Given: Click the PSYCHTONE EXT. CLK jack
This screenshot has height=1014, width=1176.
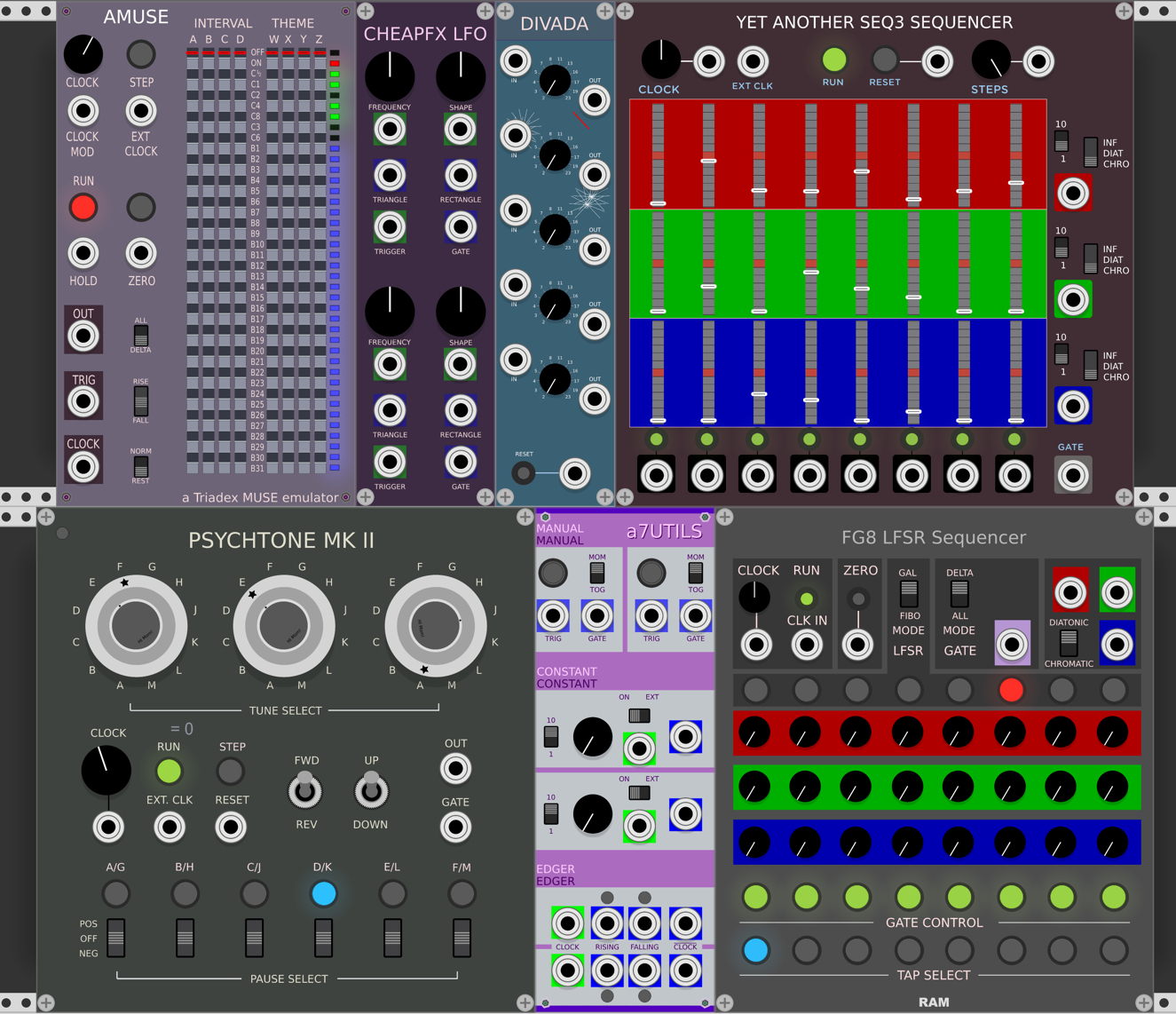Looking at the screenshot, I should point(169,828).
